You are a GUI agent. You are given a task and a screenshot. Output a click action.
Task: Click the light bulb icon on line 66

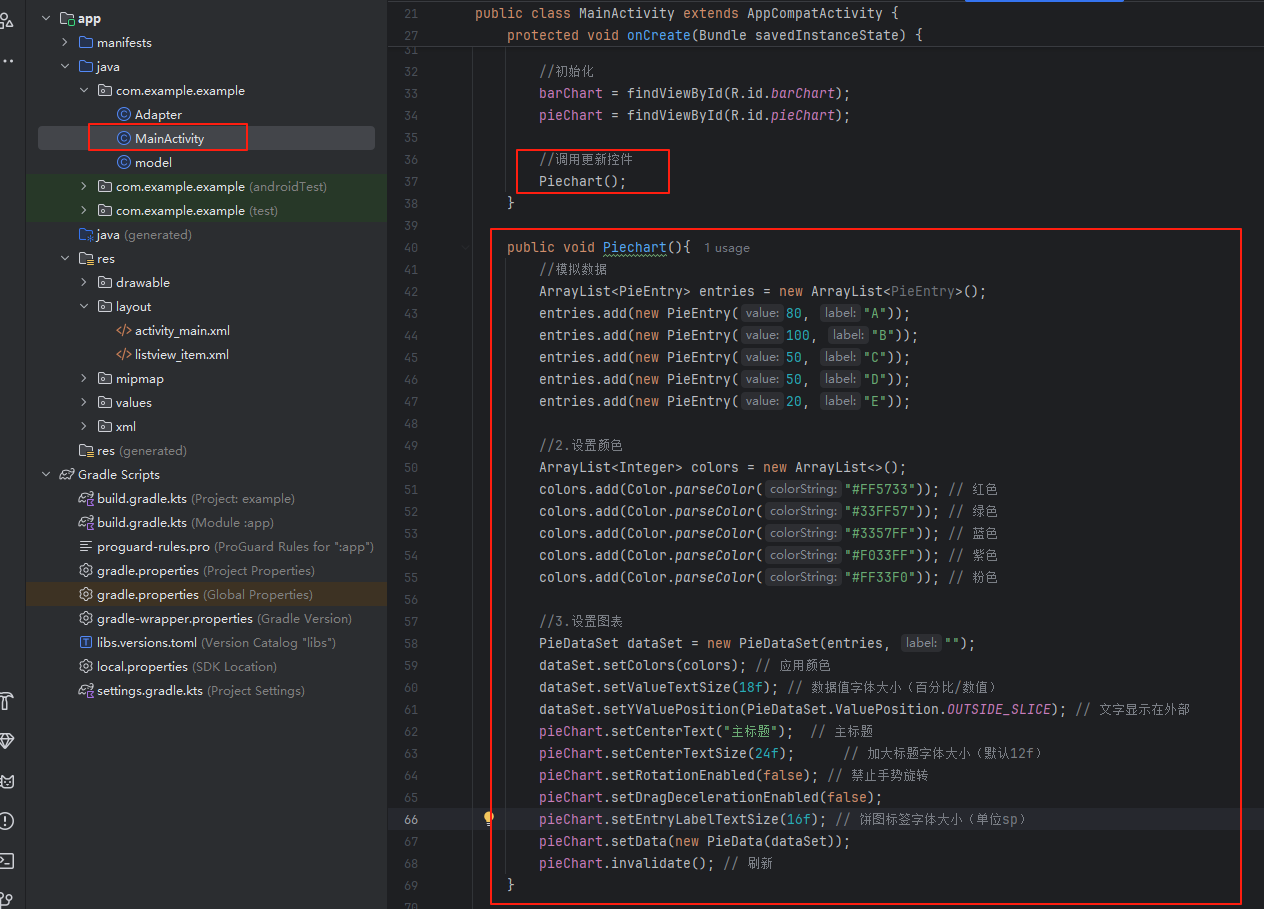coord(489,819)
